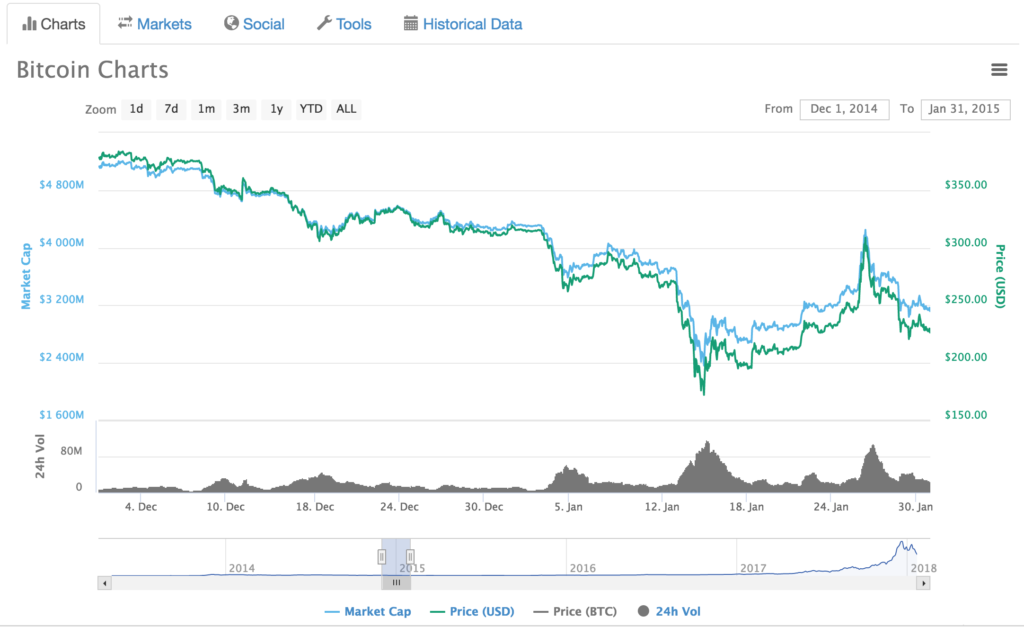Click the $250.00 price axis label
The height and width of the screenshot is (627, 1024).
(966, 300)
